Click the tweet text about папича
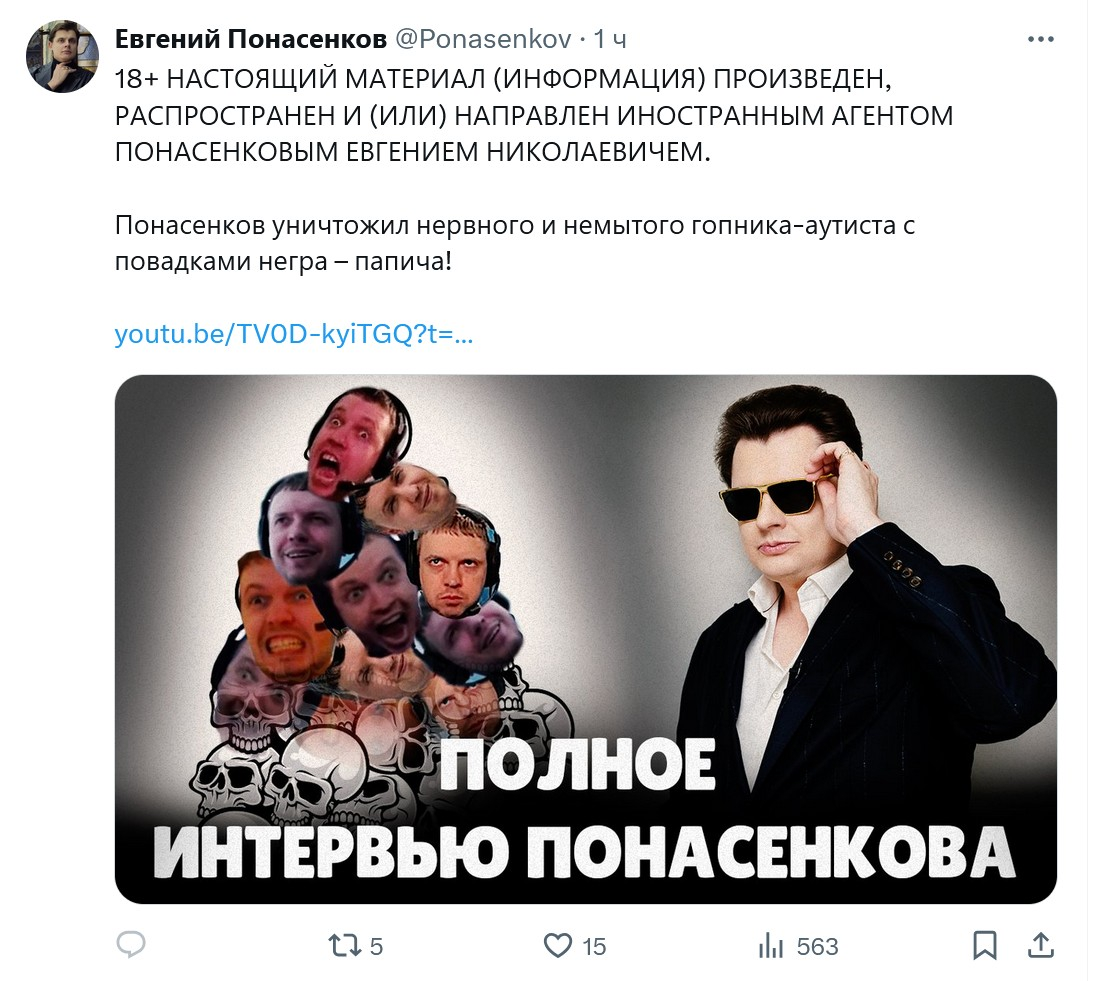Screen dimensions: 1107x981 [x=515, y=243]
